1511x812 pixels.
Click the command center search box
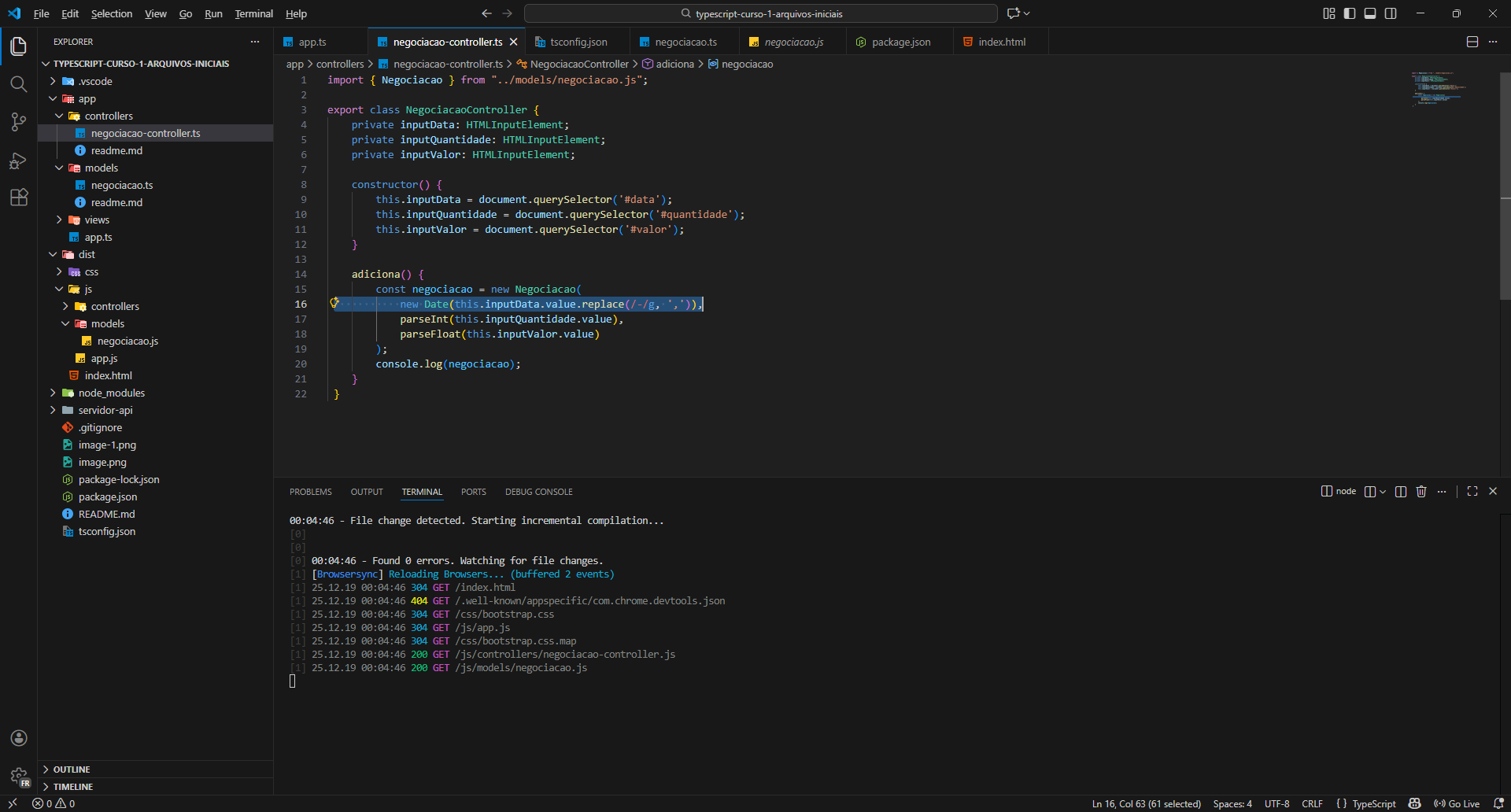point(760,13)
